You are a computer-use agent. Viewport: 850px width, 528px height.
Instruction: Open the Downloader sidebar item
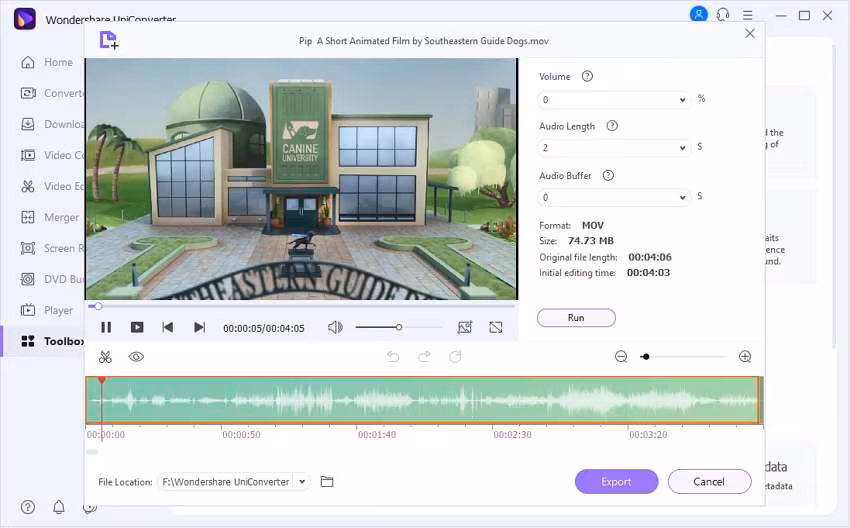coord(51,124)
